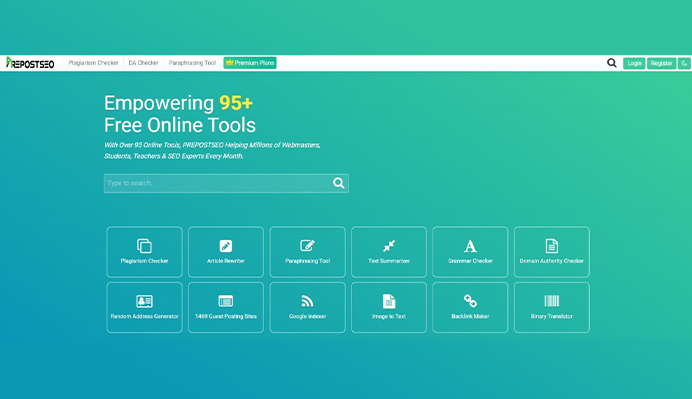The width and height of the screenshot is (692, 399).
Task: Launch the Image to Text tool
Action: [x=389, y=307]
